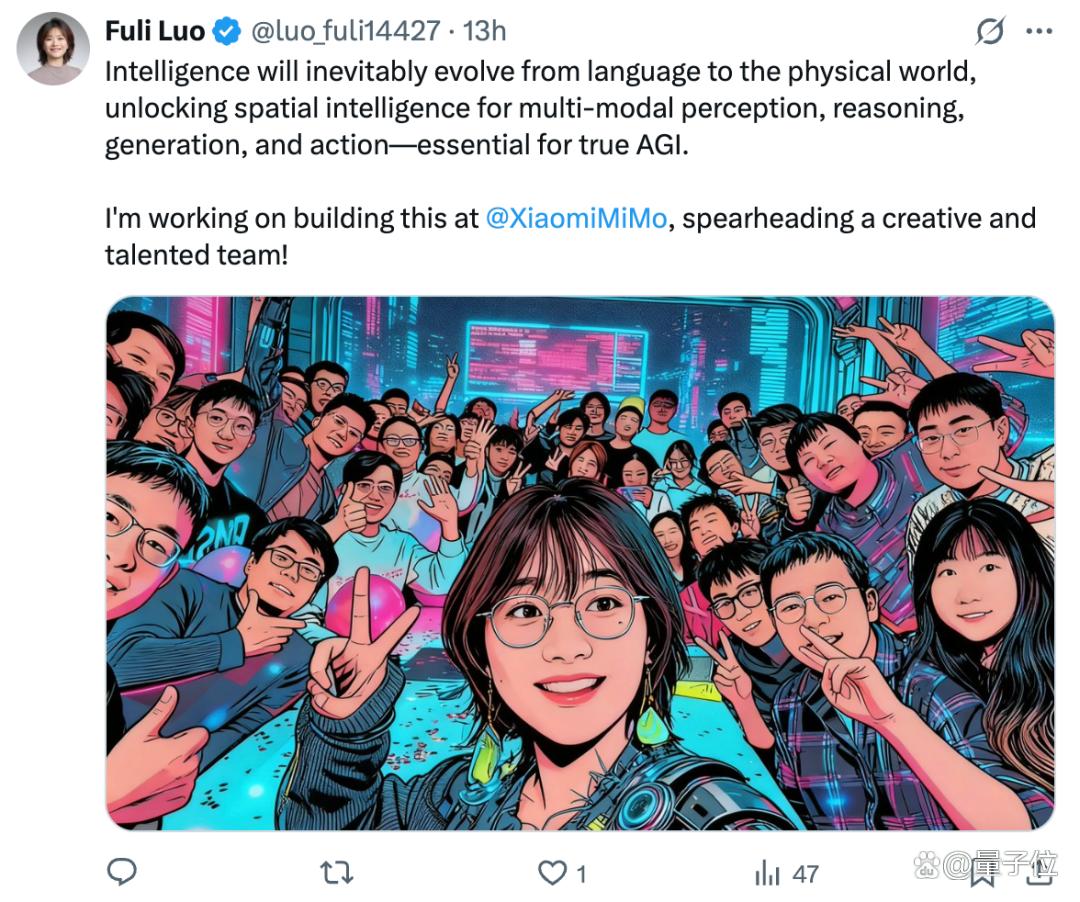Click the Grok slashed-circle icon
The width and height of the screenshot is (1080, 902).
coord(990,31)
